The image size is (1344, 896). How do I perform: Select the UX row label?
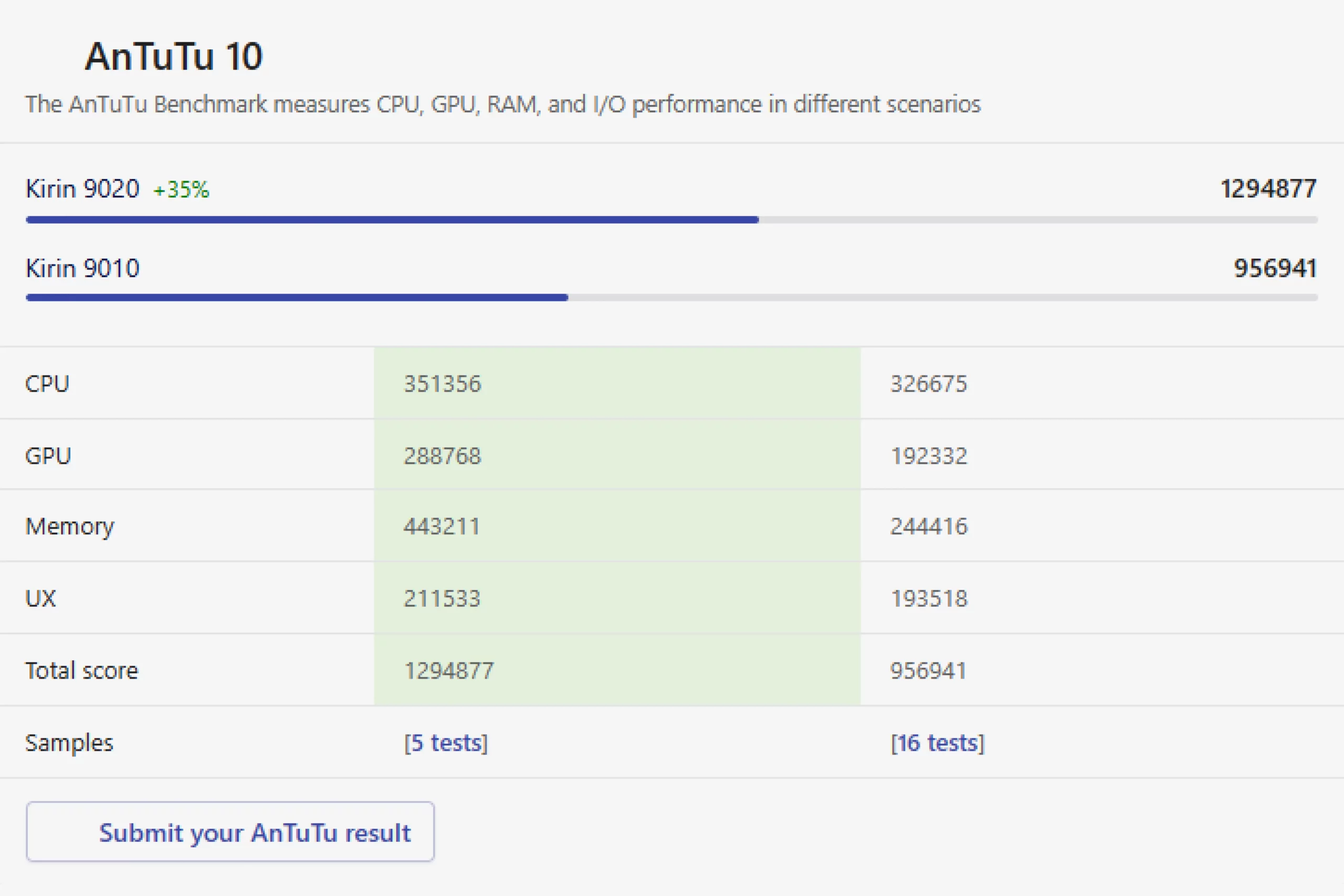coord(40,598)
